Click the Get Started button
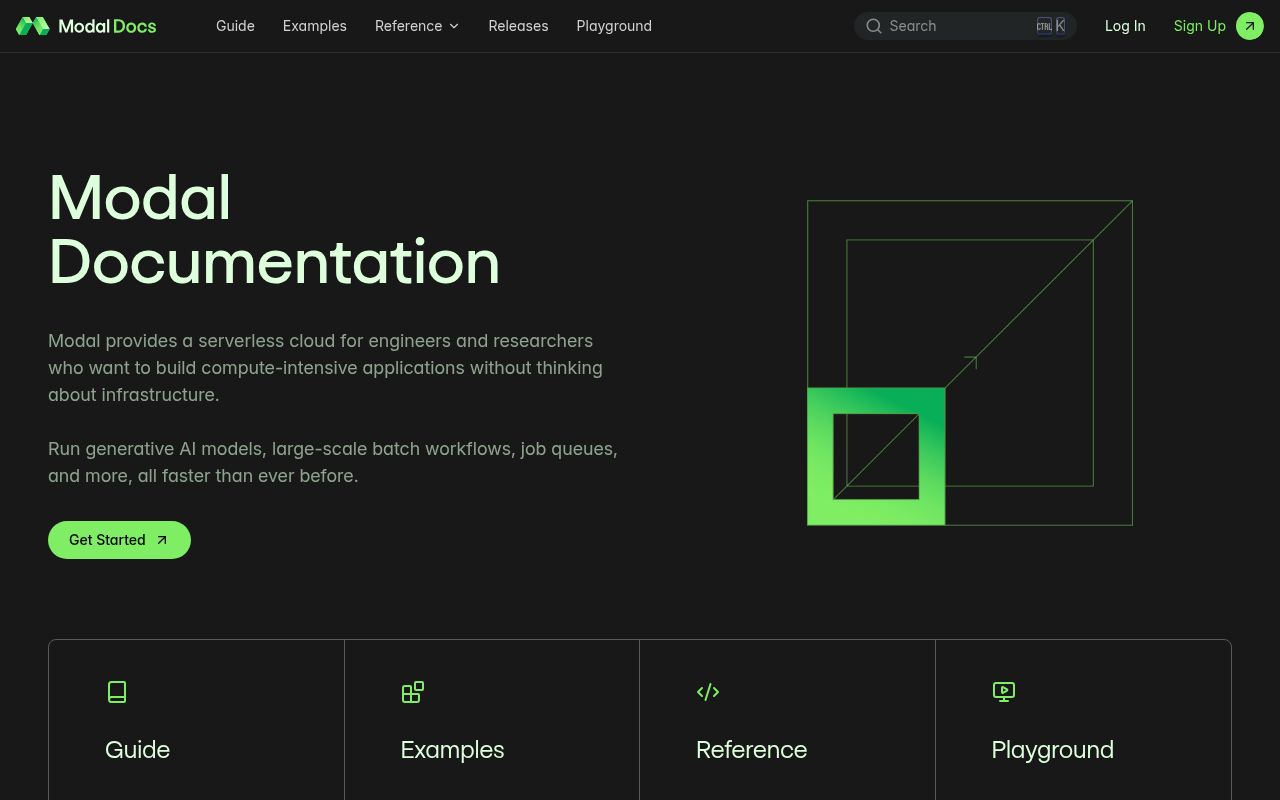Image resolution: width=1280 pixels, height=800 pixels. (119, 540)
